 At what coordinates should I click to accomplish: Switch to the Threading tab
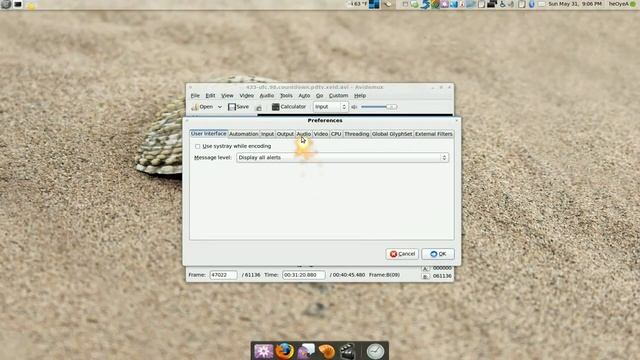click(356, 134)
